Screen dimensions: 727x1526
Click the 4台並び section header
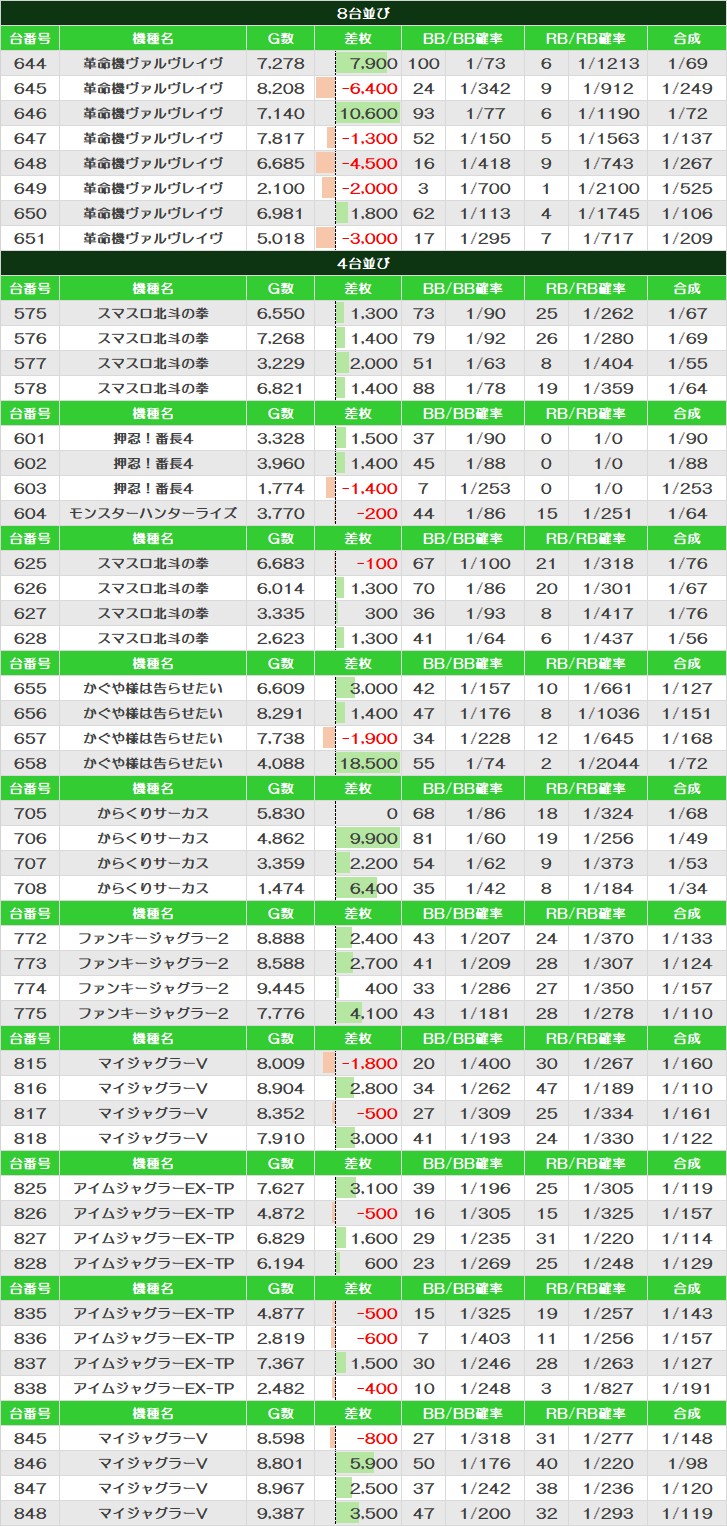(x=363, y=263)
